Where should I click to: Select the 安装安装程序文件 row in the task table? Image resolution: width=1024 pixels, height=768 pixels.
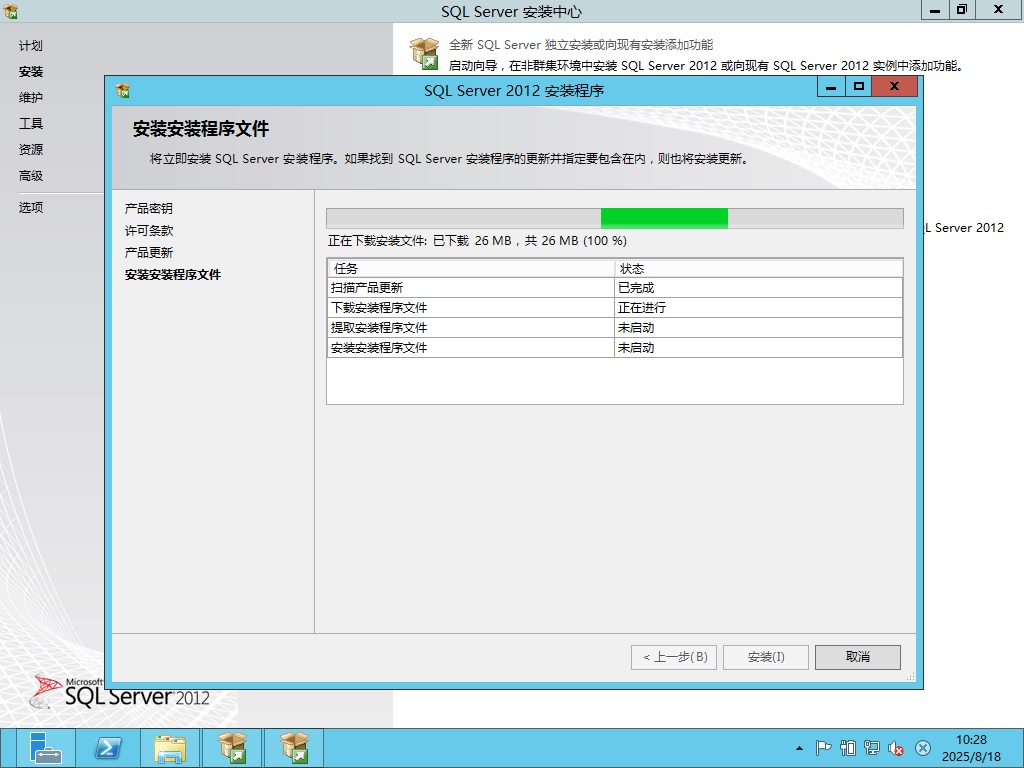pos(615,348)
